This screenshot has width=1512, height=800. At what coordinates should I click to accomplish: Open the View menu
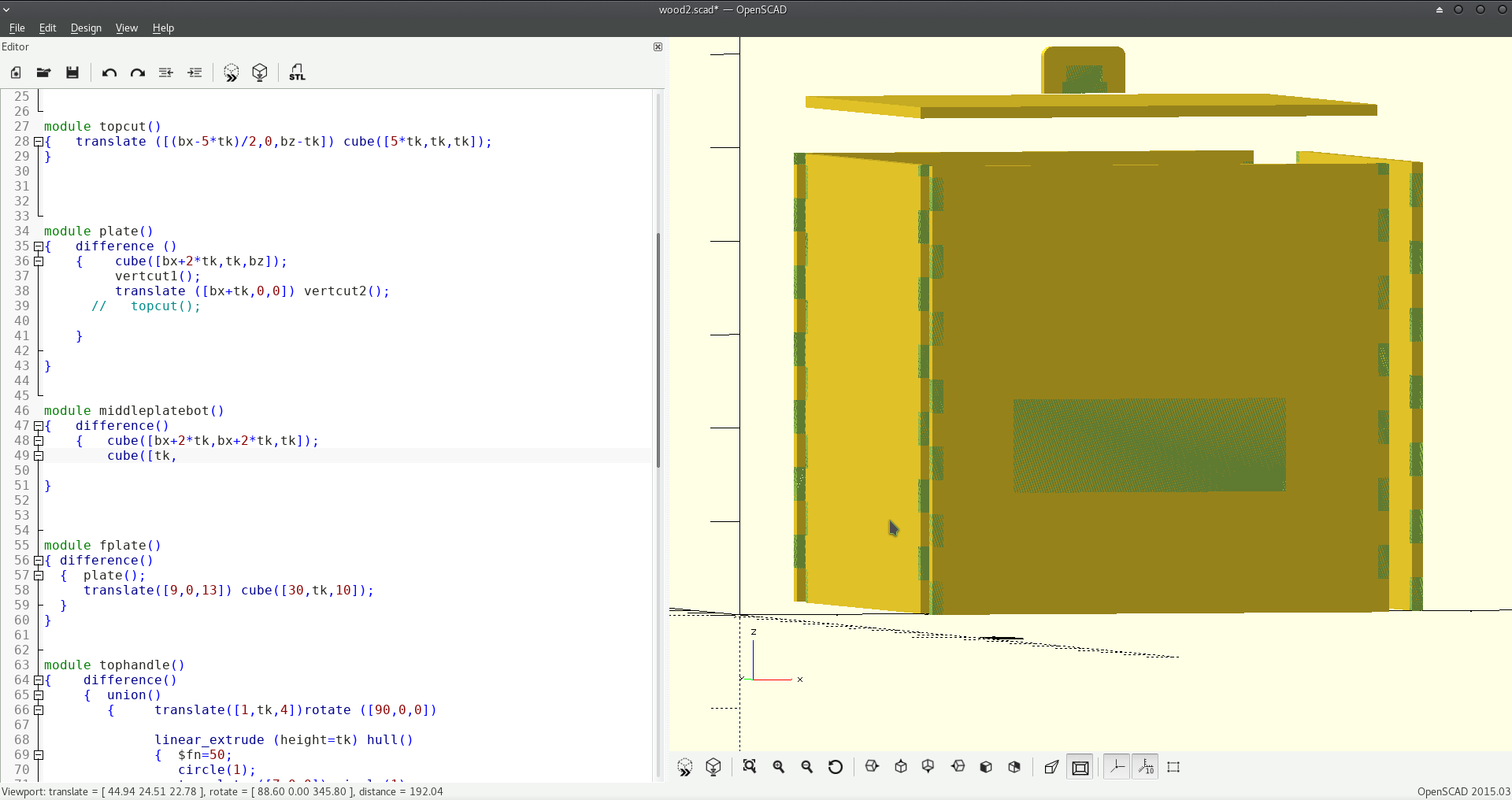pos(126,28)
